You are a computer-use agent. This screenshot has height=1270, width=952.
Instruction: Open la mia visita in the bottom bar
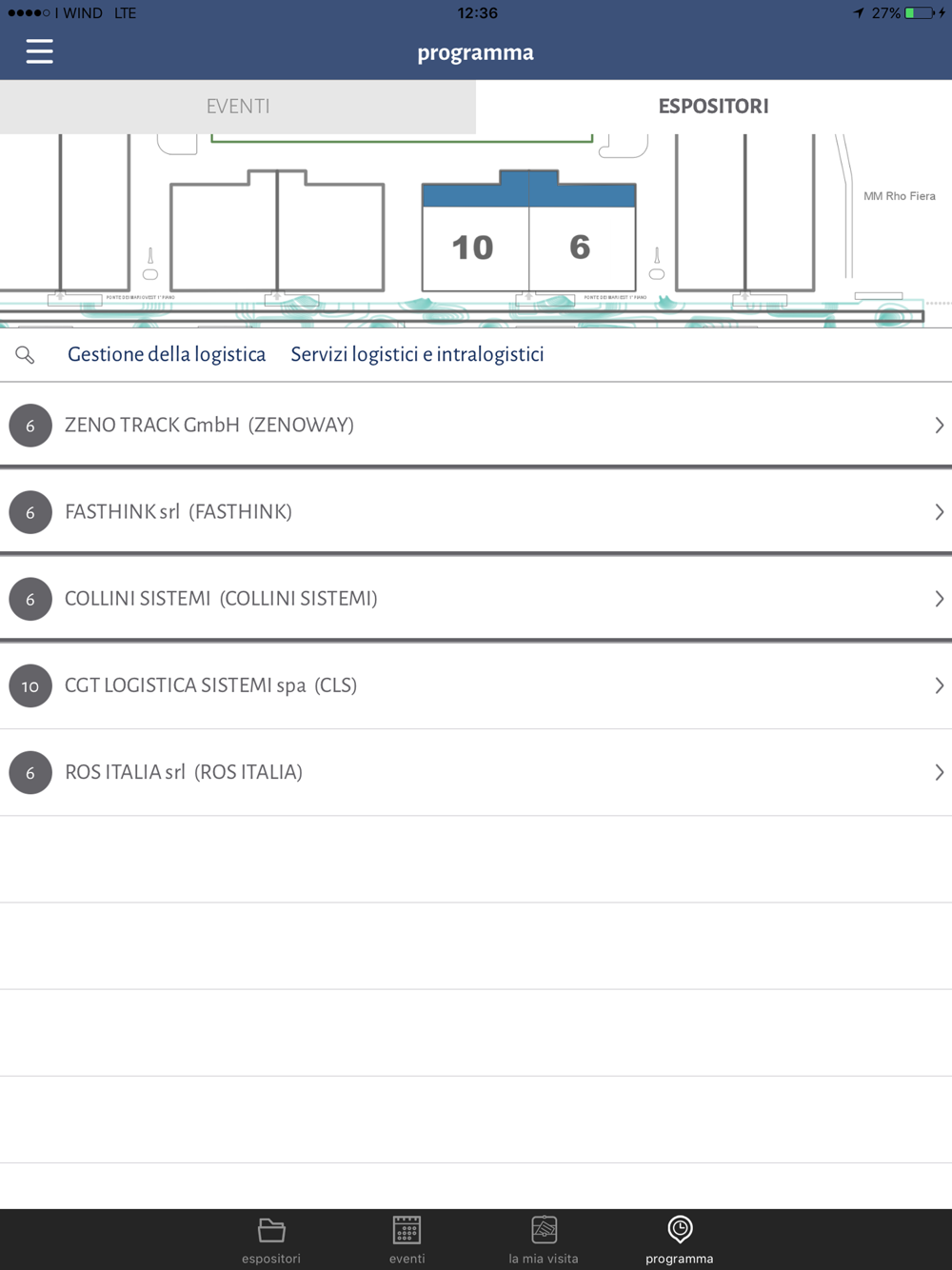(544, 1240)
